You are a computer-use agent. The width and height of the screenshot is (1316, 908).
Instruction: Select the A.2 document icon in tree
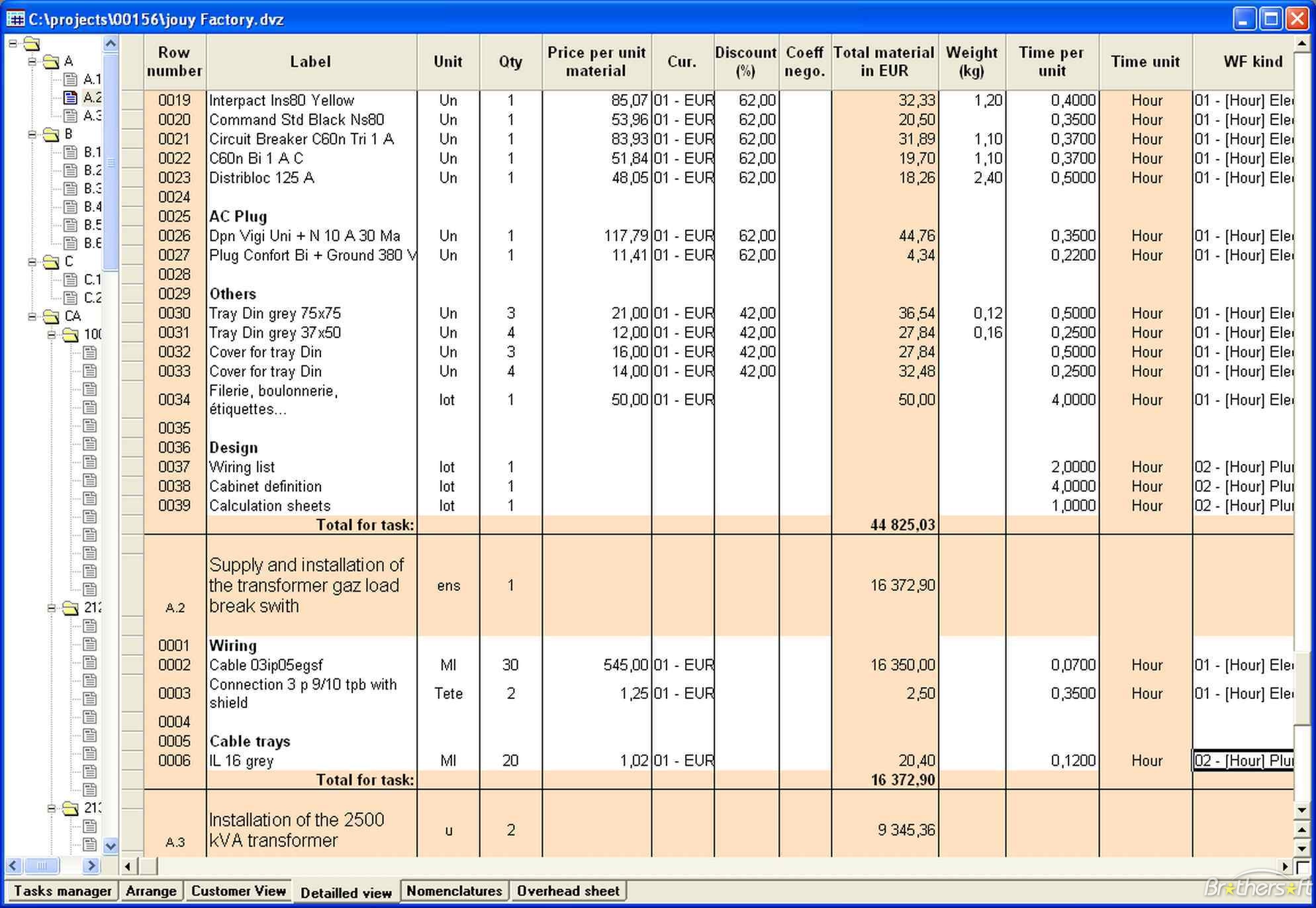pos(70,97)
